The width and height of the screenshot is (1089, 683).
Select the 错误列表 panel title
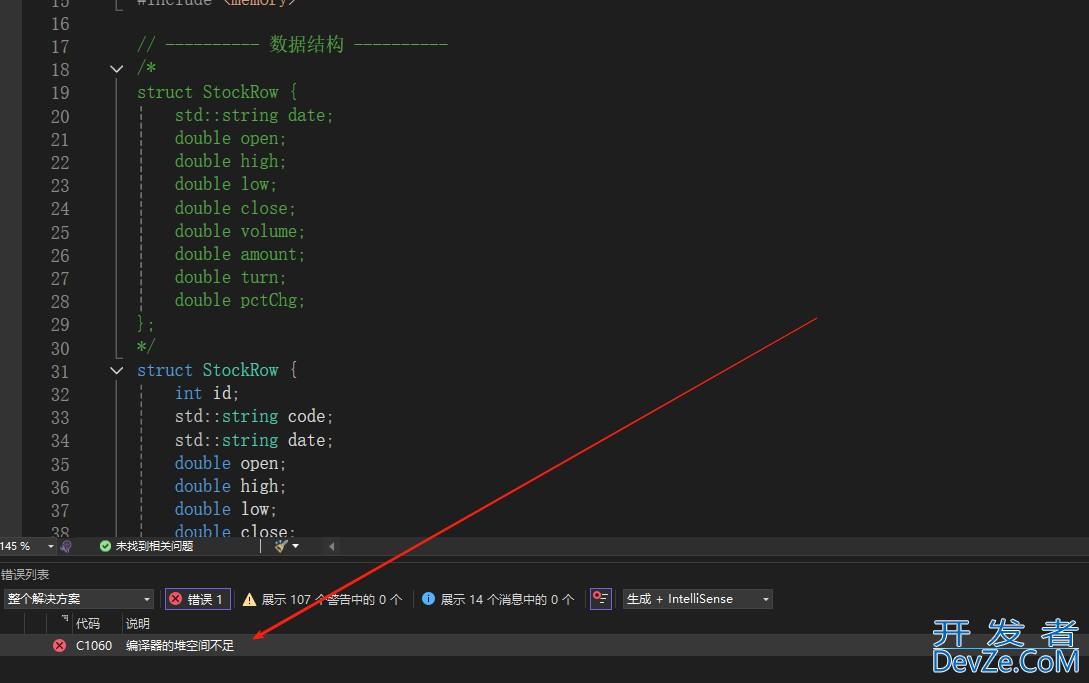[x=25, y=574]
